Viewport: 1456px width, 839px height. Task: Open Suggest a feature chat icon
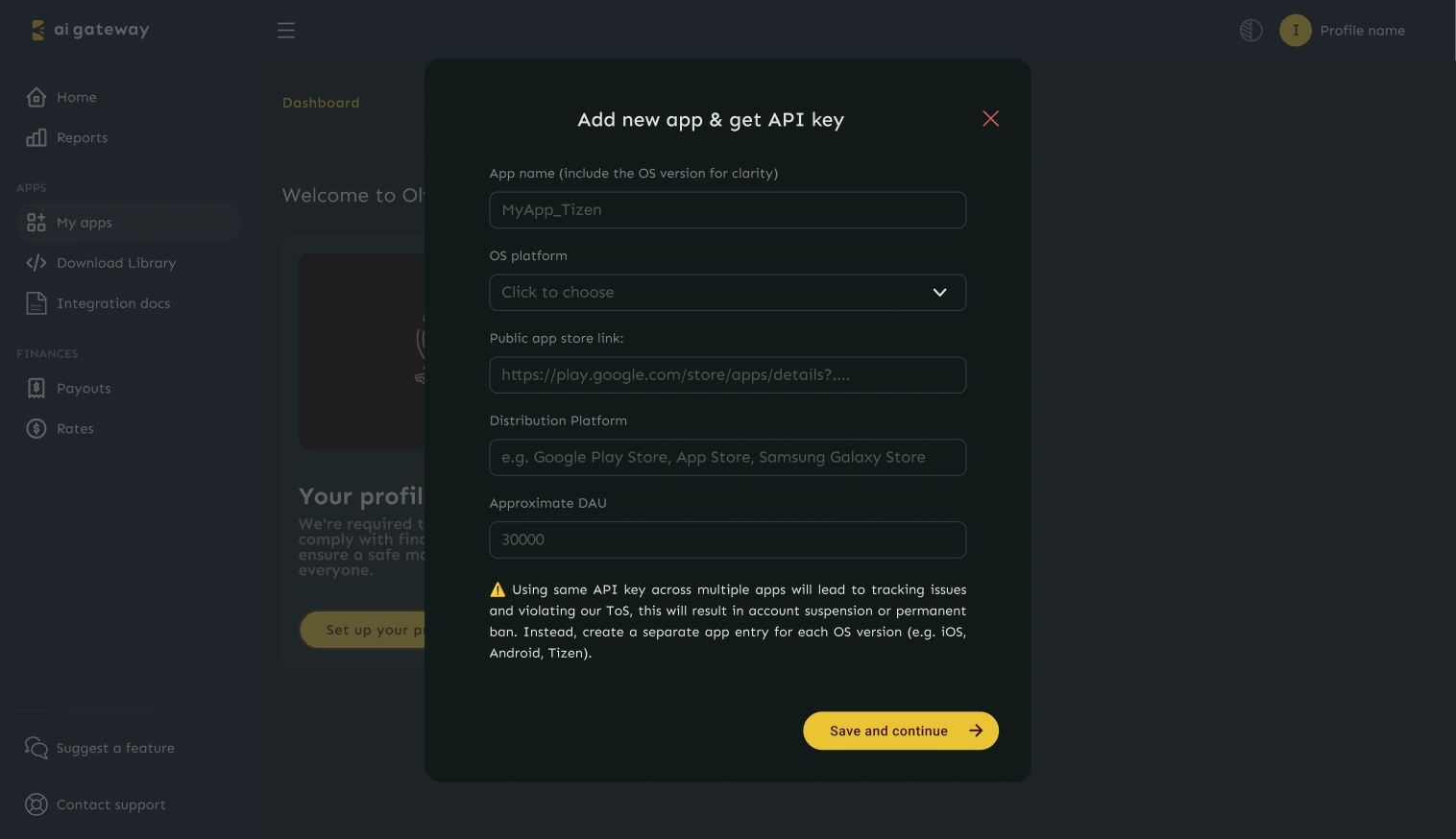coord(36,748)
